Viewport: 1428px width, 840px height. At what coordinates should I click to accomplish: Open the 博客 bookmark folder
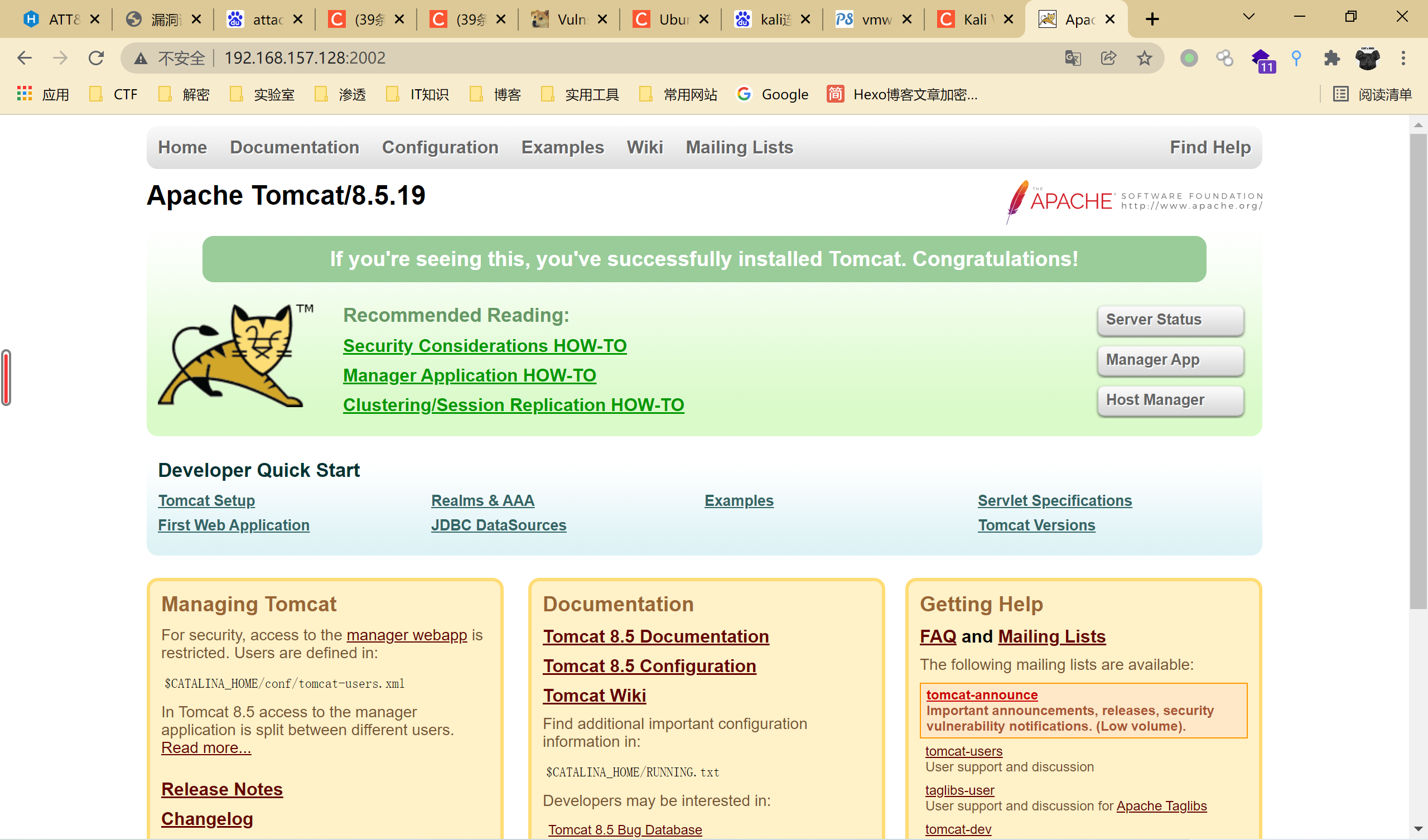click(495, 94)
